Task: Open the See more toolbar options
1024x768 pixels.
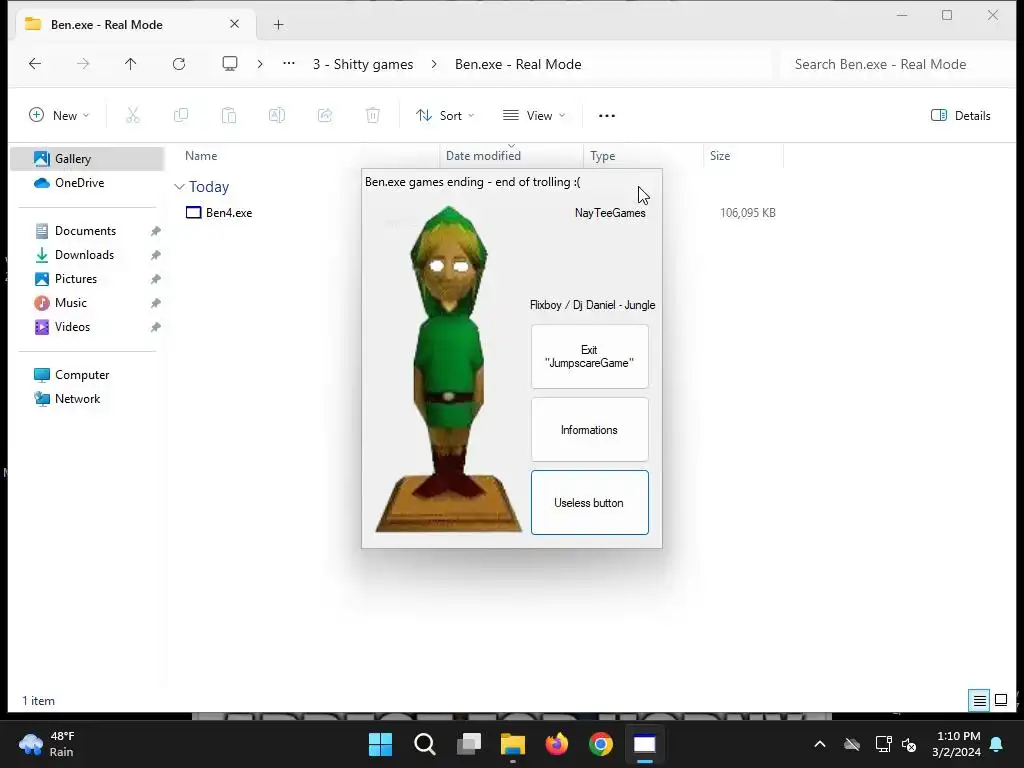Action: click(x=607, y=116)
